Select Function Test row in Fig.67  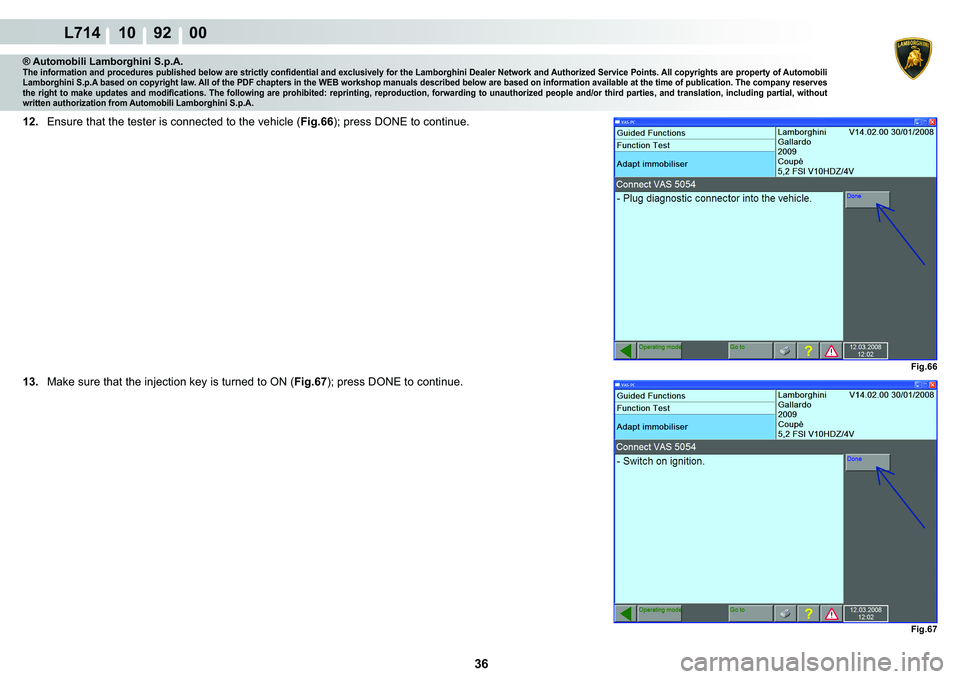coord(694,408)
